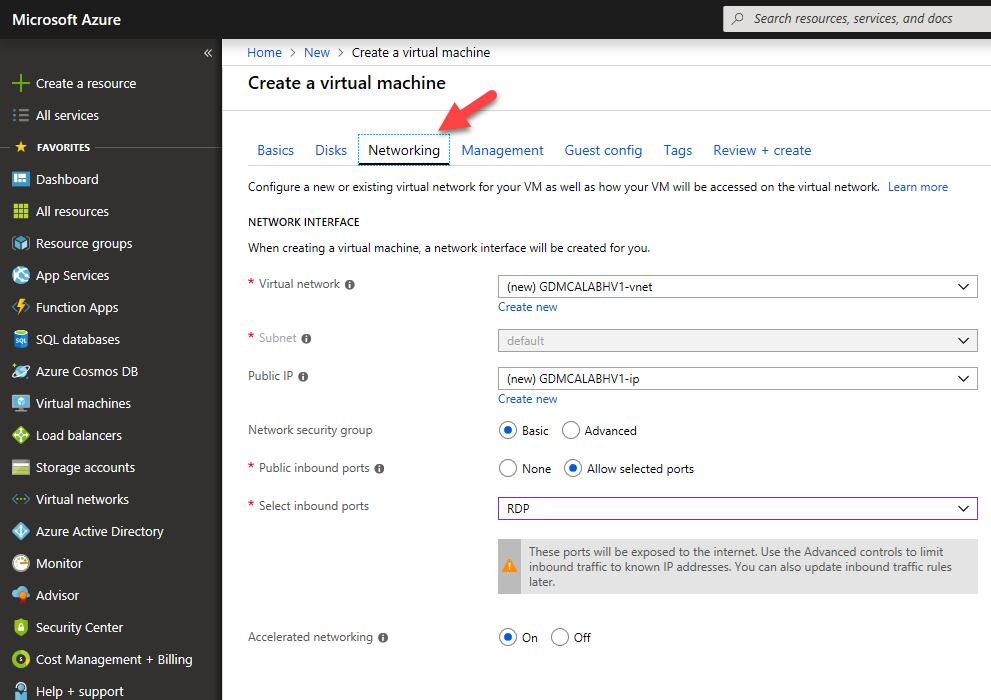This screenshot has height=700, width=991.
Task: Click the Accelerated networking info icon
Action: [383, 638]
